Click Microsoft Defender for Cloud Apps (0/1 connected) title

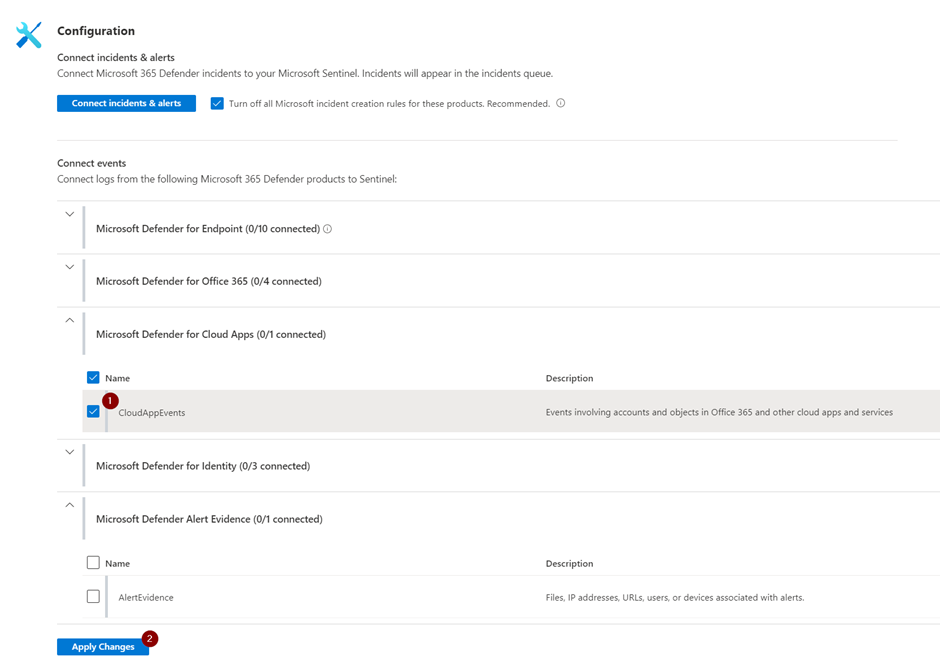coord(211,334)
